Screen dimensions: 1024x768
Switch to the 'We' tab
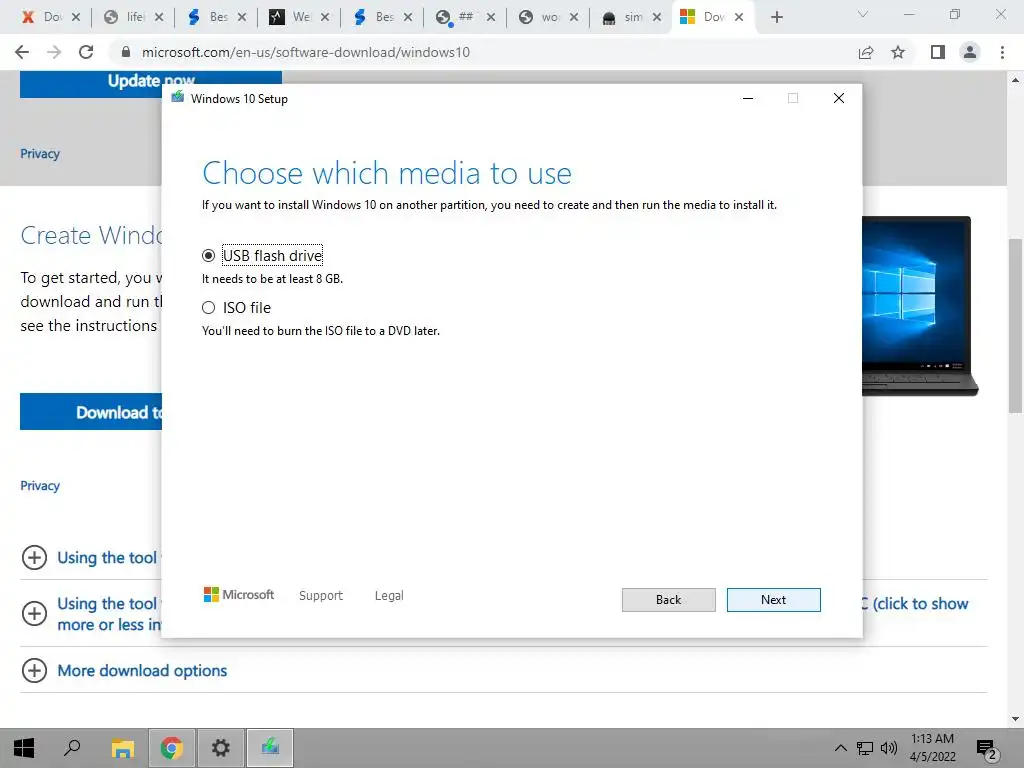click(x=291, y=17)
